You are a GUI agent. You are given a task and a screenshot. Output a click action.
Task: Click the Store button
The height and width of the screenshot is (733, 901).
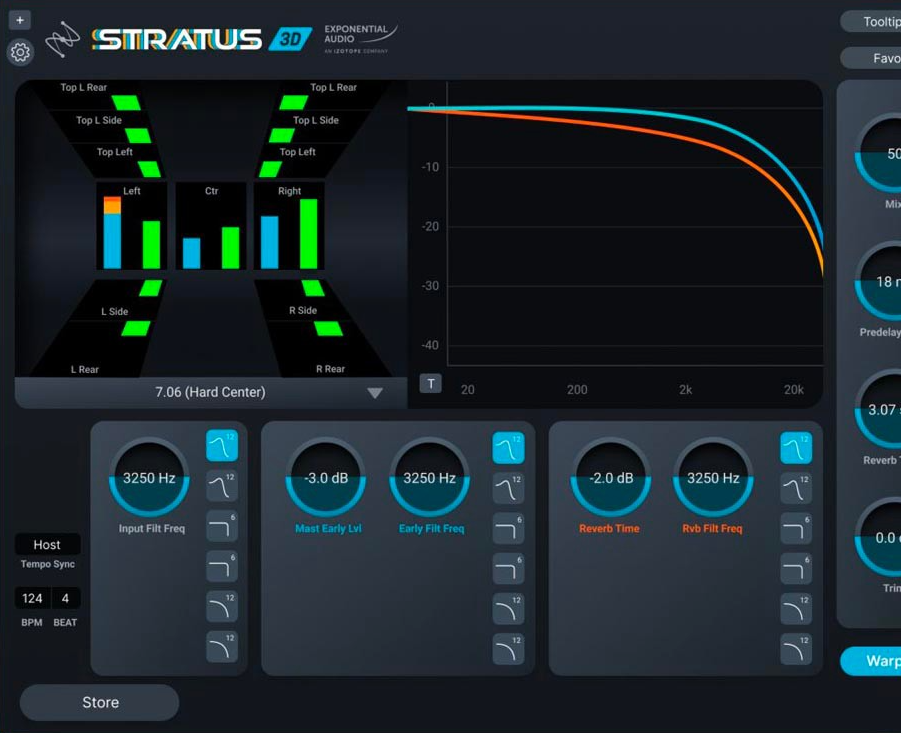[x=100, y=702]
